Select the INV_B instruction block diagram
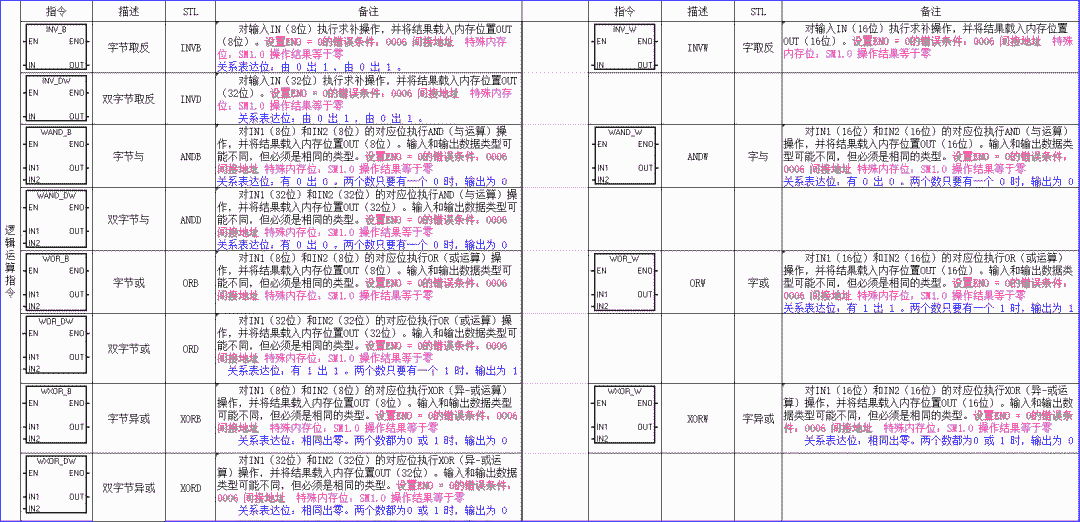Screen dimensions: 1080x522 (x=56, y=47)
